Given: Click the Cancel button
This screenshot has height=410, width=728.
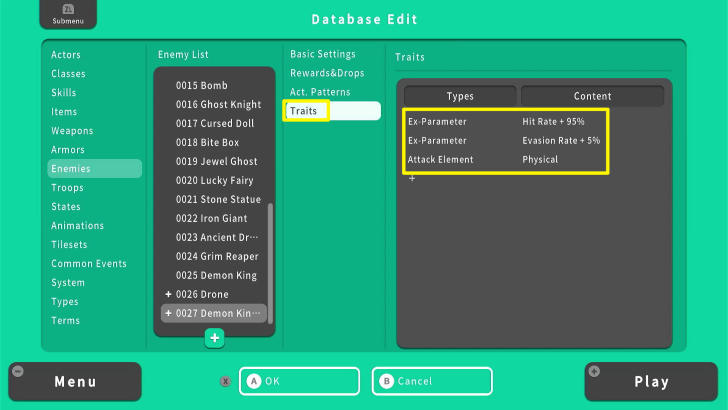Looking at the screenshot, I should click(432, 381).
